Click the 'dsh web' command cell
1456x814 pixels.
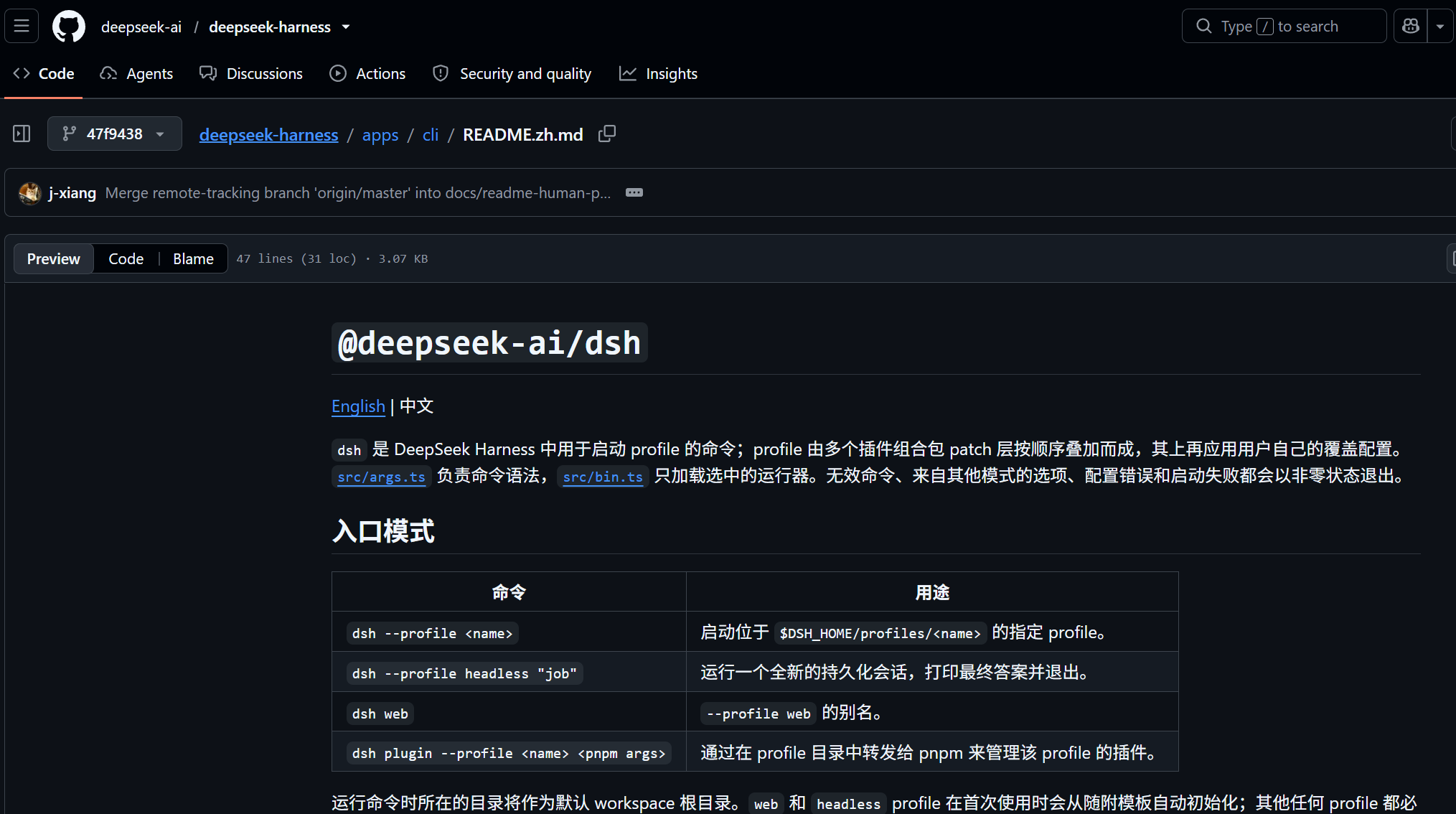click(x=509, y=712)
